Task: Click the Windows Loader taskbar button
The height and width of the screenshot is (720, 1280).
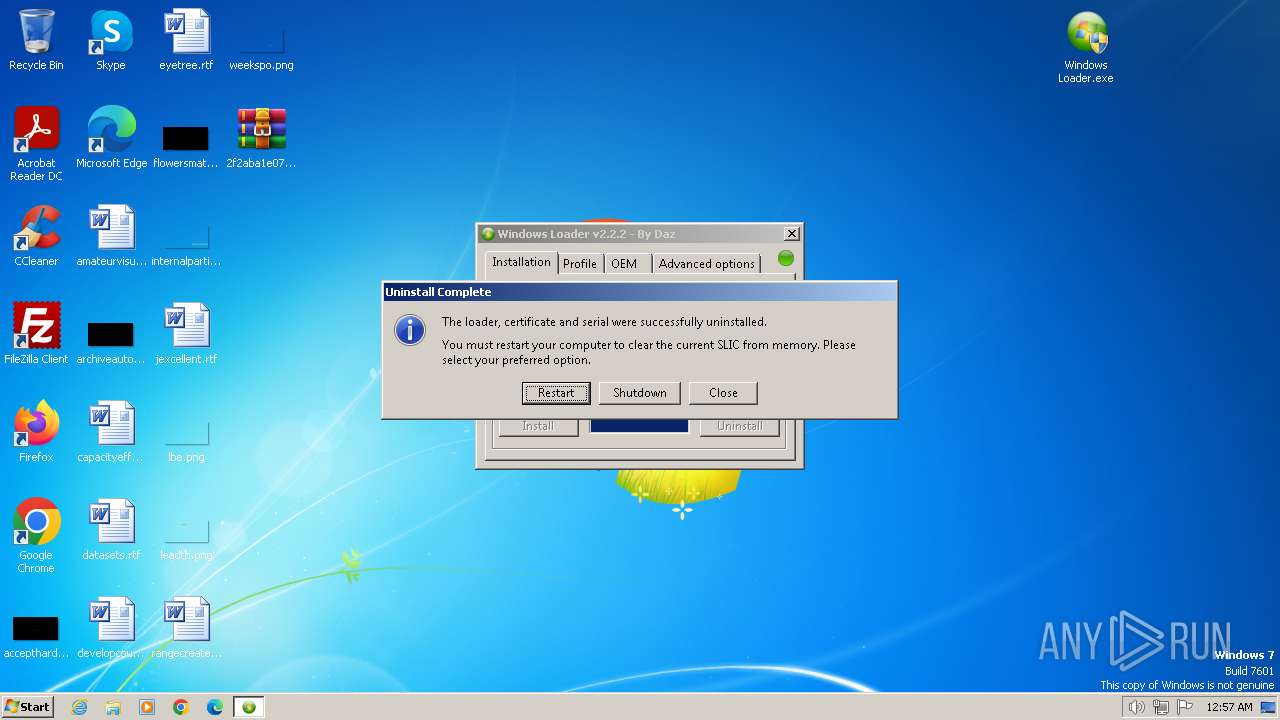Action: (x=249, y=707)
